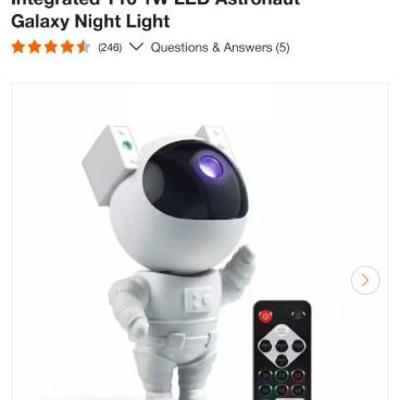Click the fourth orange rating star
Screen dimensions: 400x400
[67, 47]
